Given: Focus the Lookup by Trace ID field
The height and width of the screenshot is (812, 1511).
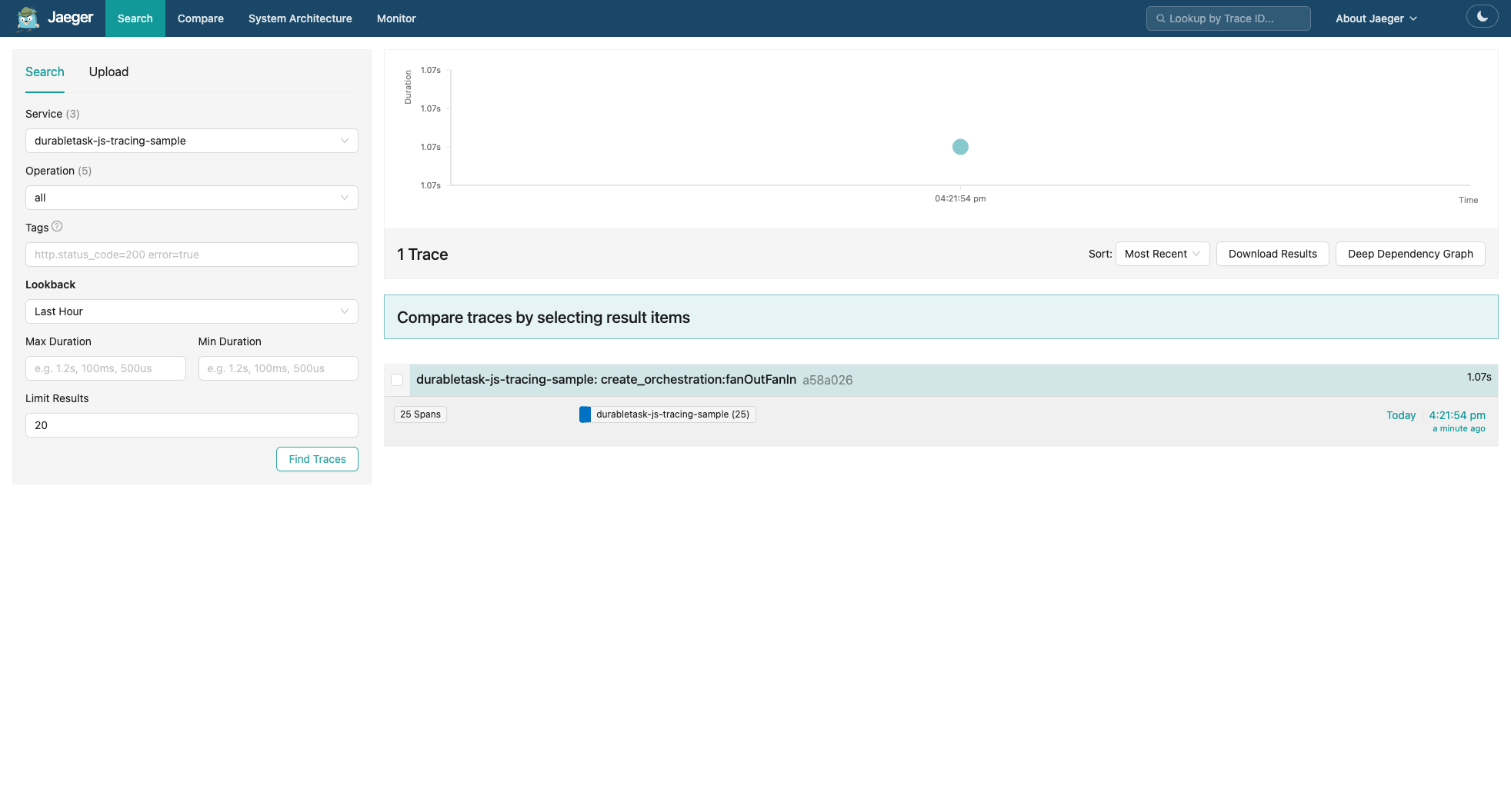Looking at the screenshot, I should pos(1228,18).
